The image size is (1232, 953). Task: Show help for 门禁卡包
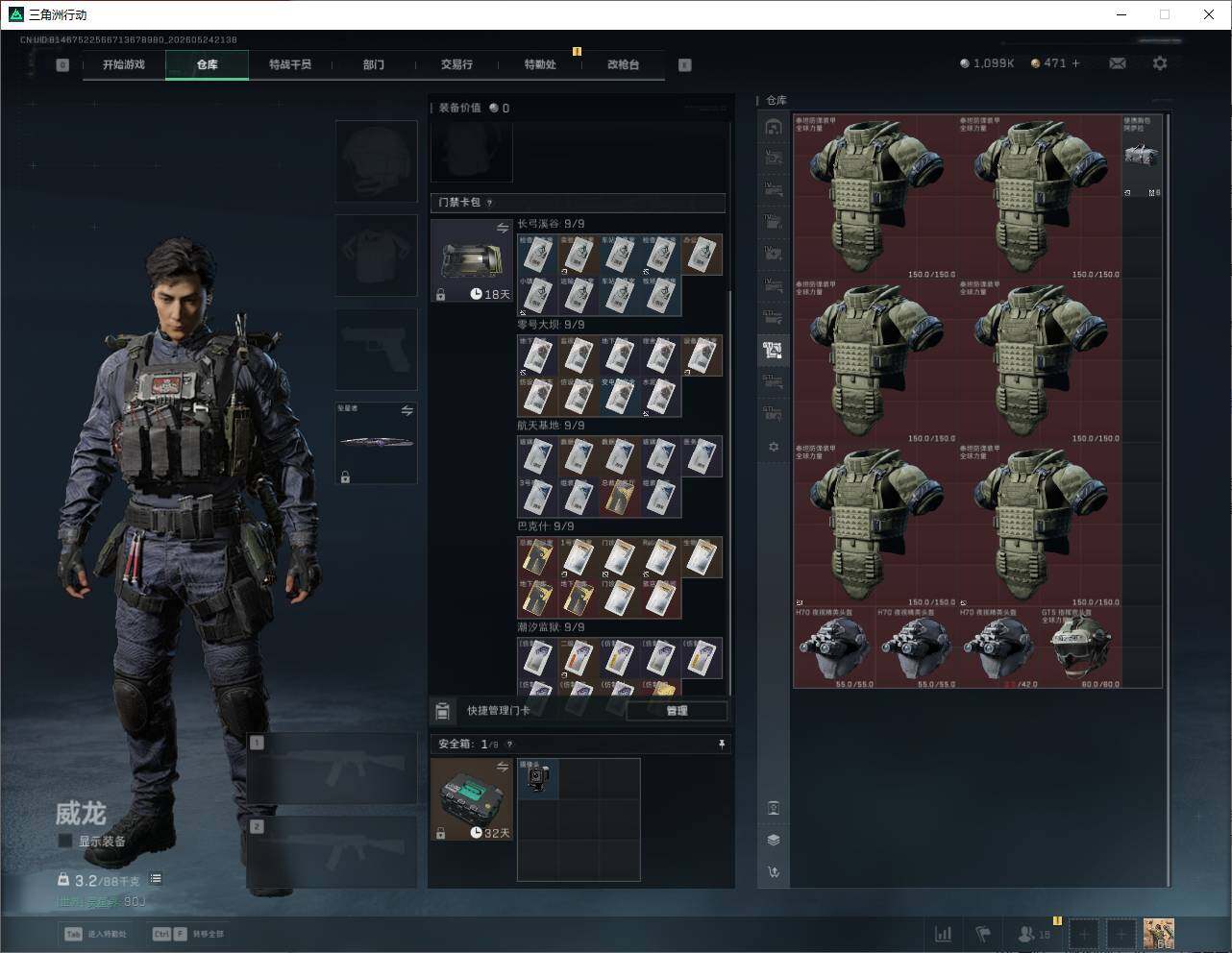(490, 203)
